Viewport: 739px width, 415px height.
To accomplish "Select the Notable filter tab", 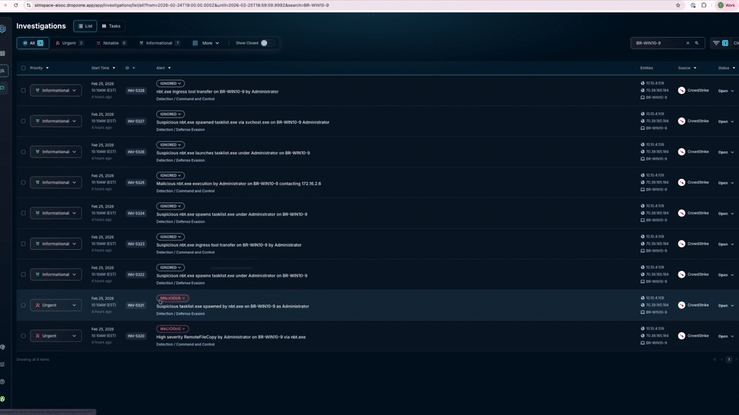I will (x=110, y=43).
